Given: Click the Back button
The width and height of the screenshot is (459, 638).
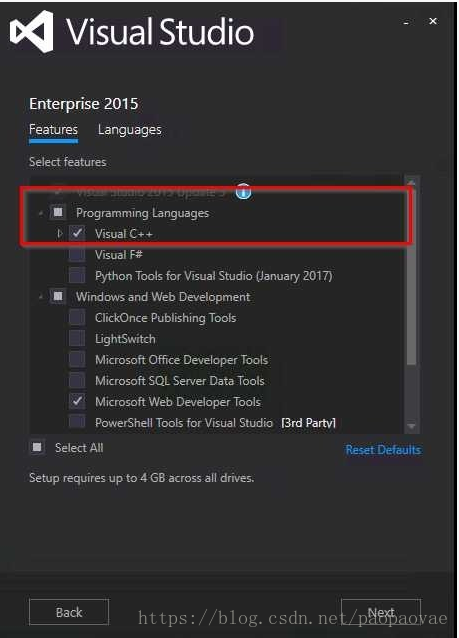Looking at the screenshot, I should coord(69,612).
